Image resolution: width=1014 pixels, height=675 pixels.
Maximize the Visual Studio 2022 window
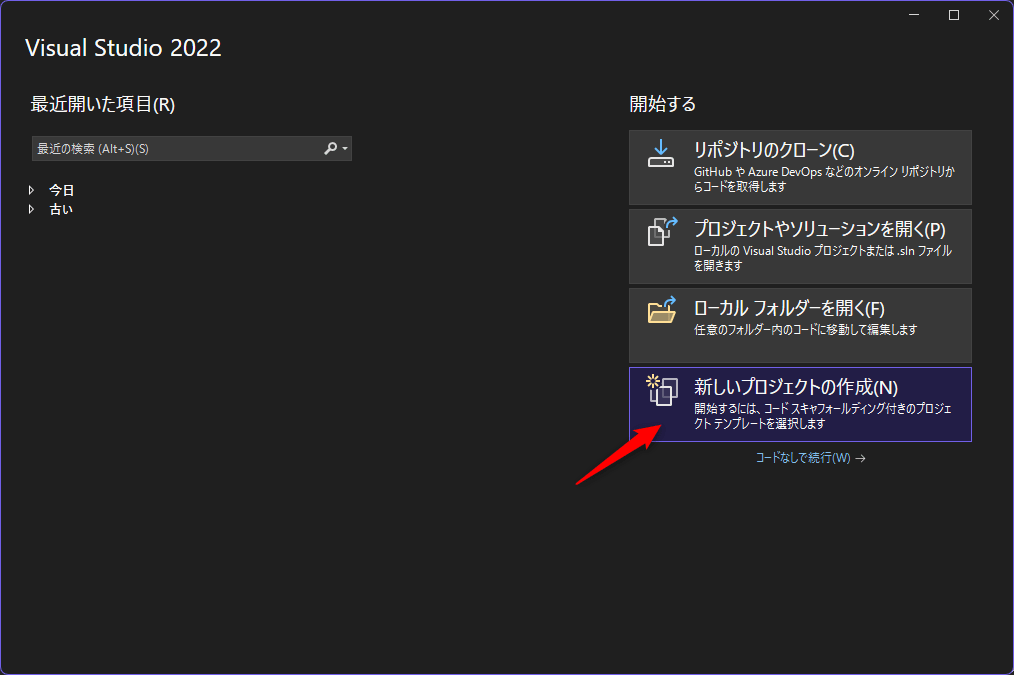coord(954,15)
